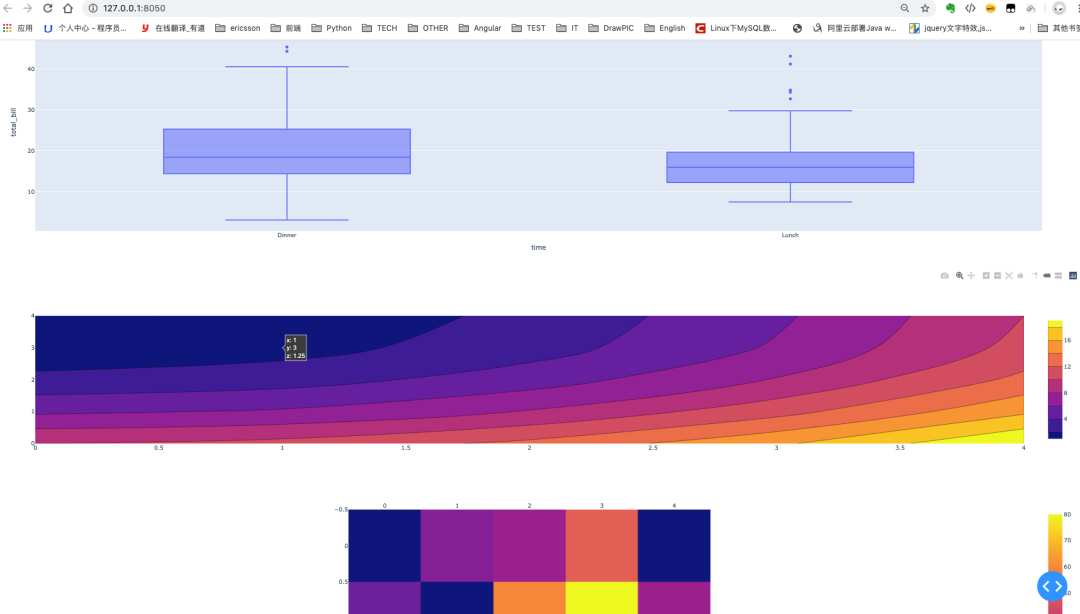The image size is (1080, 614).
Task: View site information icon in address bar
Action: tap(93, 8)
